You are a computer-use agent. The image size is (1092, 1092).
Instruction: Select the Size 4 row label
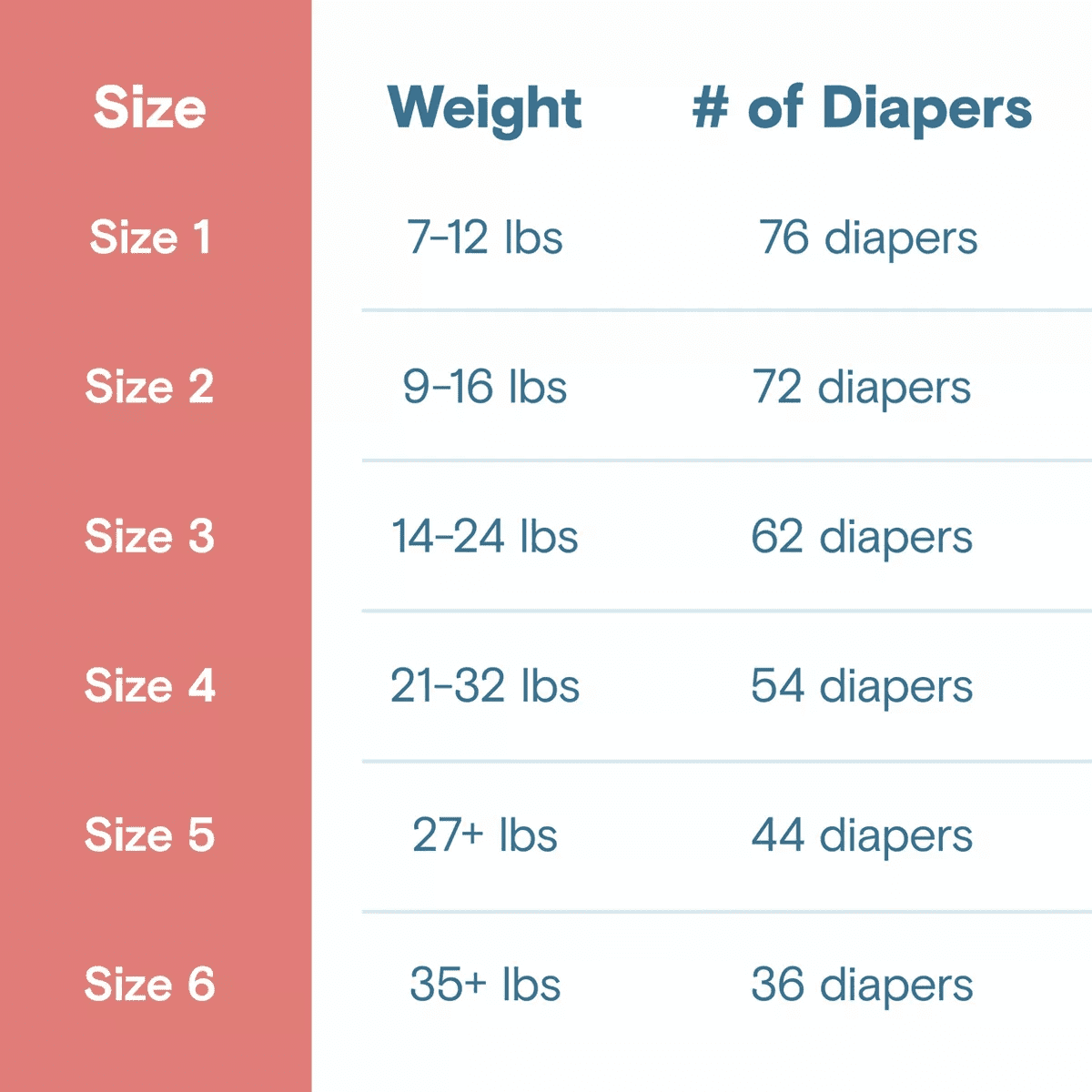(150, 685)
